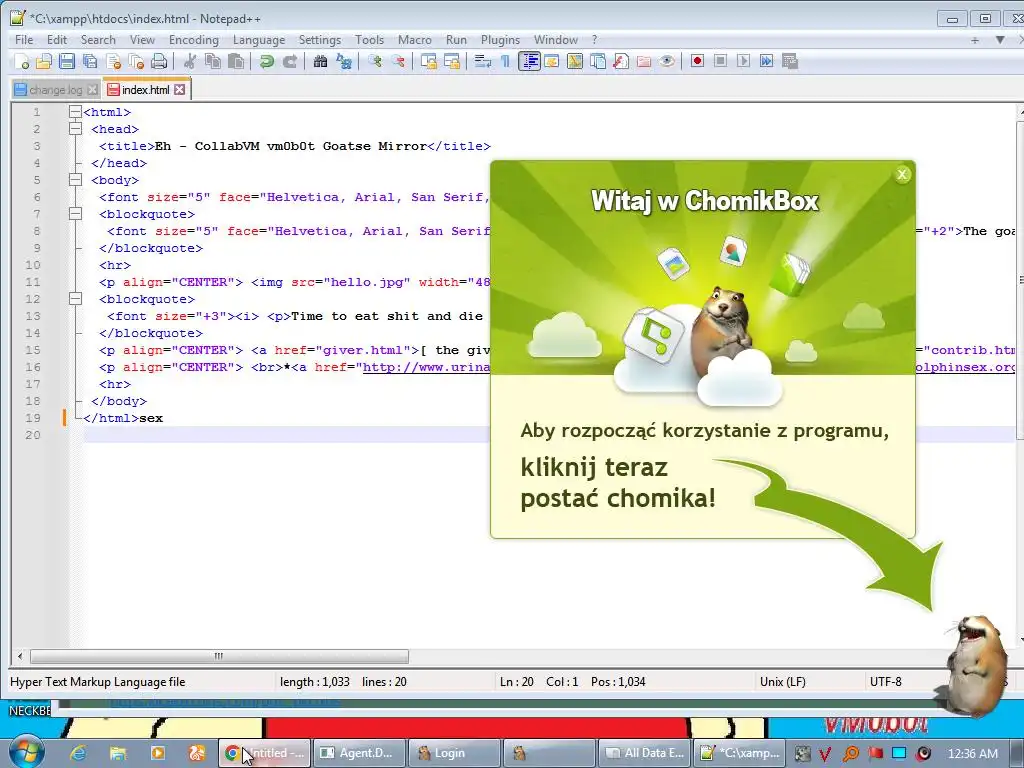Viewport: 1024px width, 768px height.
Task: Click the Paste toolbar icon
Action: tap(236, 61)
